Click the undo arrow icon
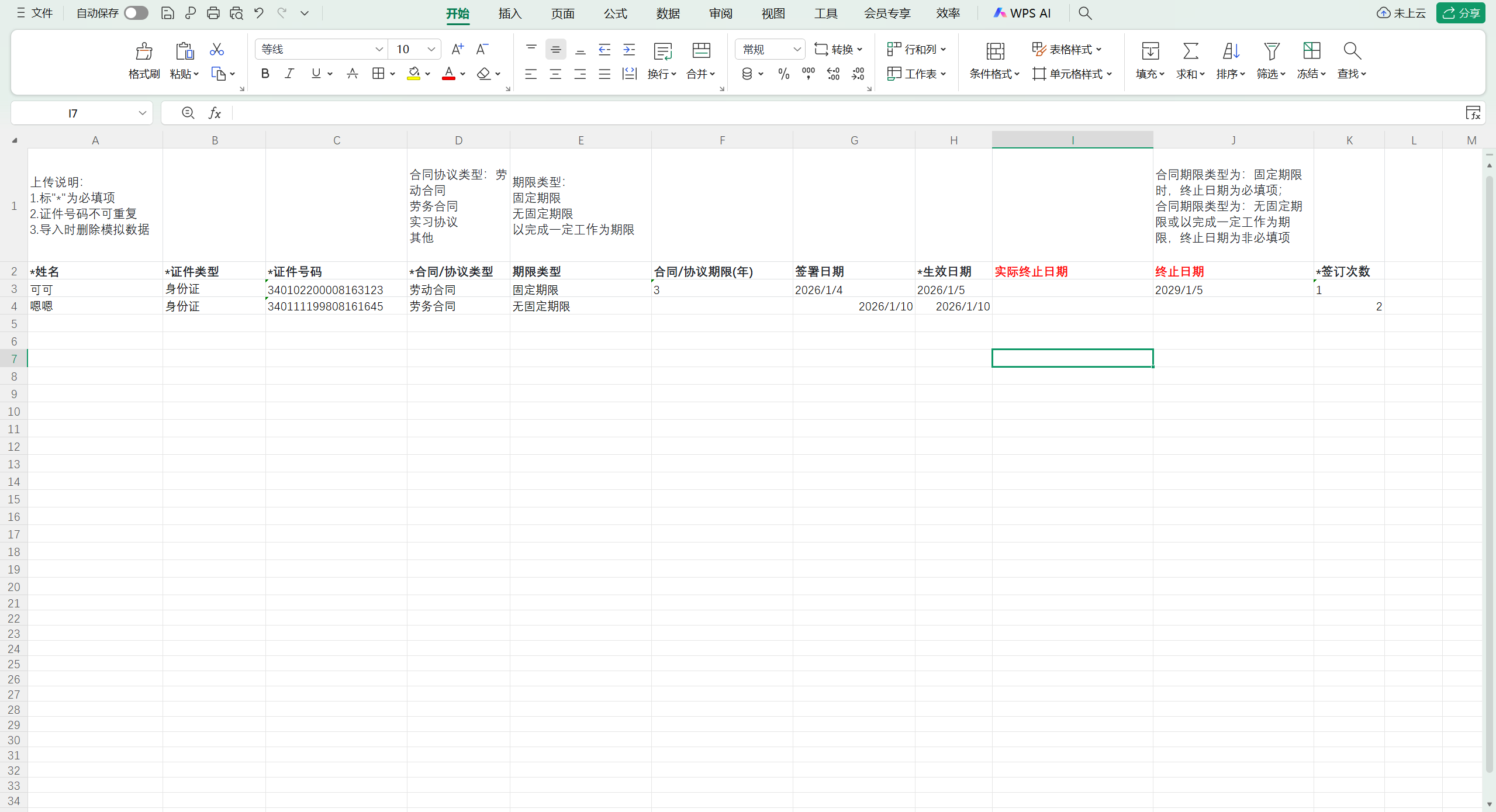This screenshot has width=1496, height=812. 259,13
